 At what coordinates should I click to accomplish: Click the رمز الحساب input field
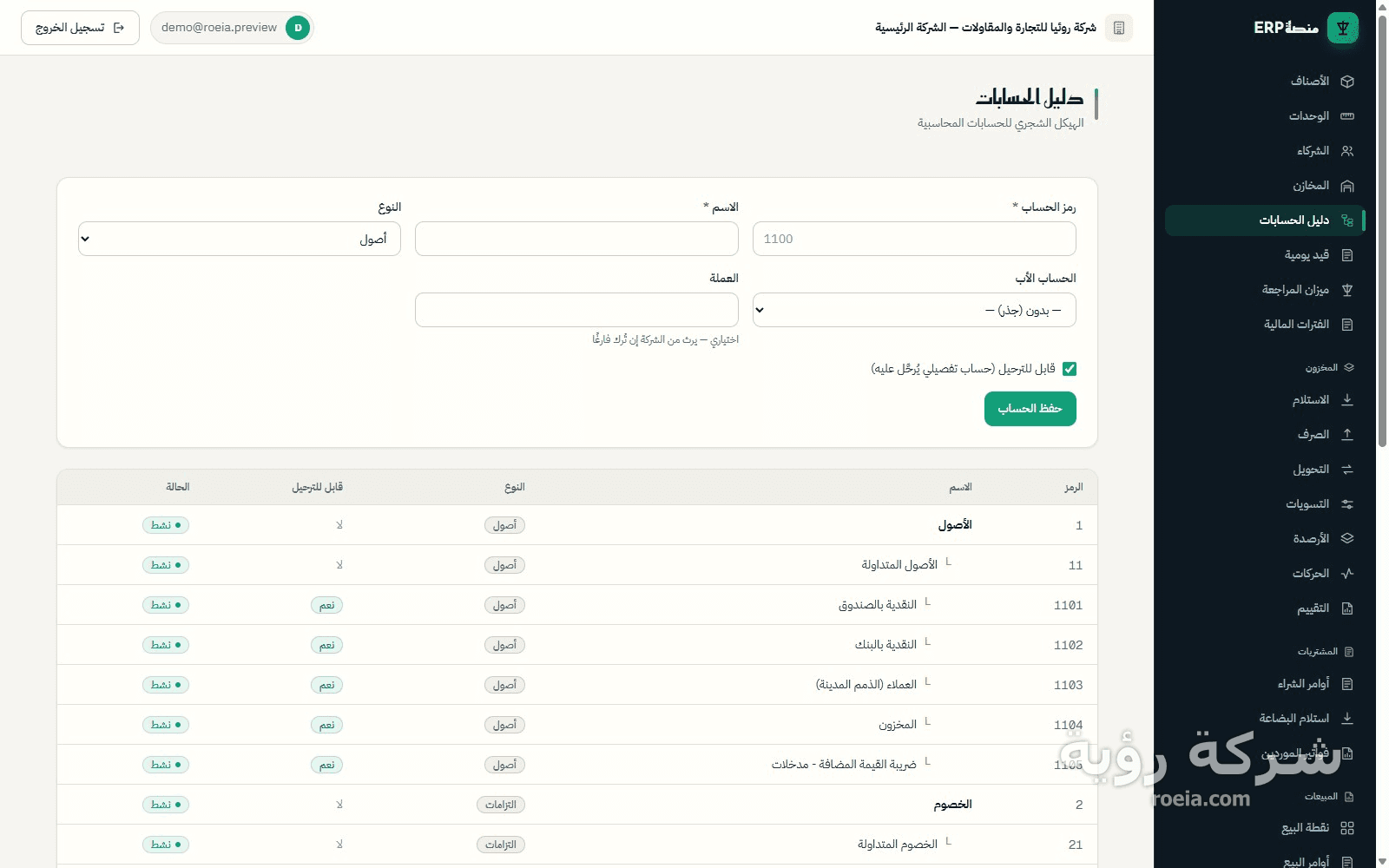pyautogui.click(x=914, y=239)
